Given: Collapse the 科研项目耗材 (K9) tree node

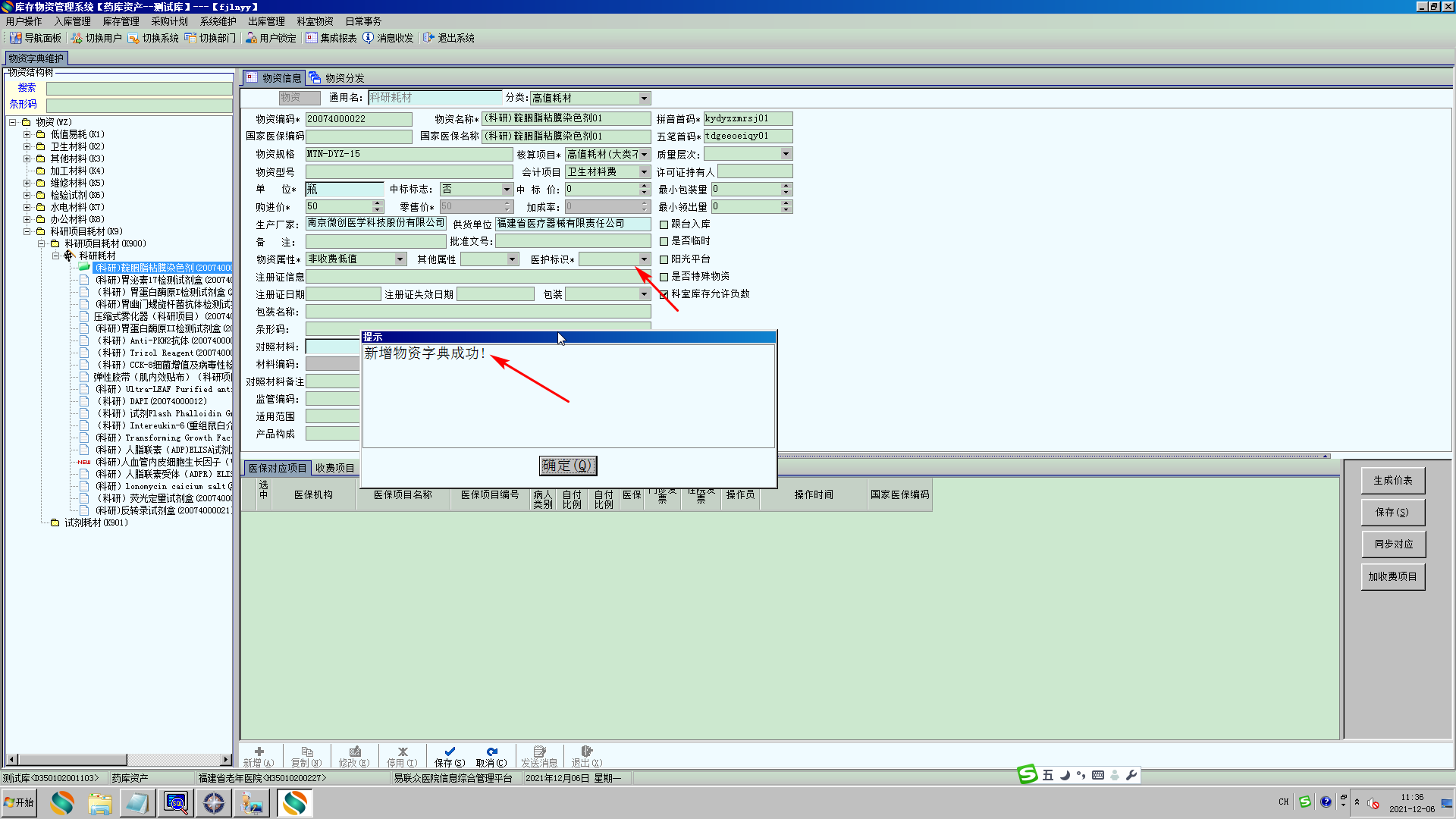Looking at the screenshot, I should coord(27,232).
